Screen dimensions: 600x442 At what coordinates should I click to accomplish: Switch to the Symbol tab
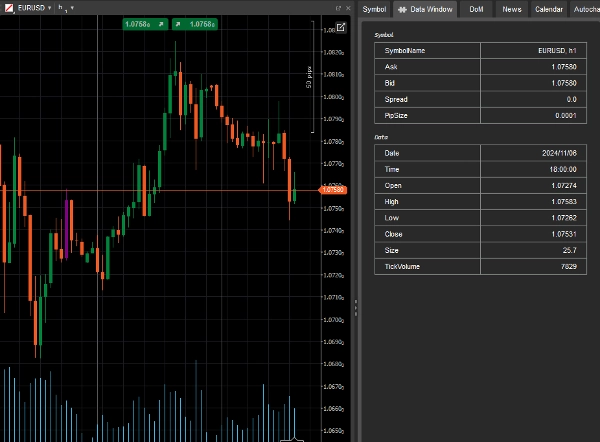pos(374,9)
